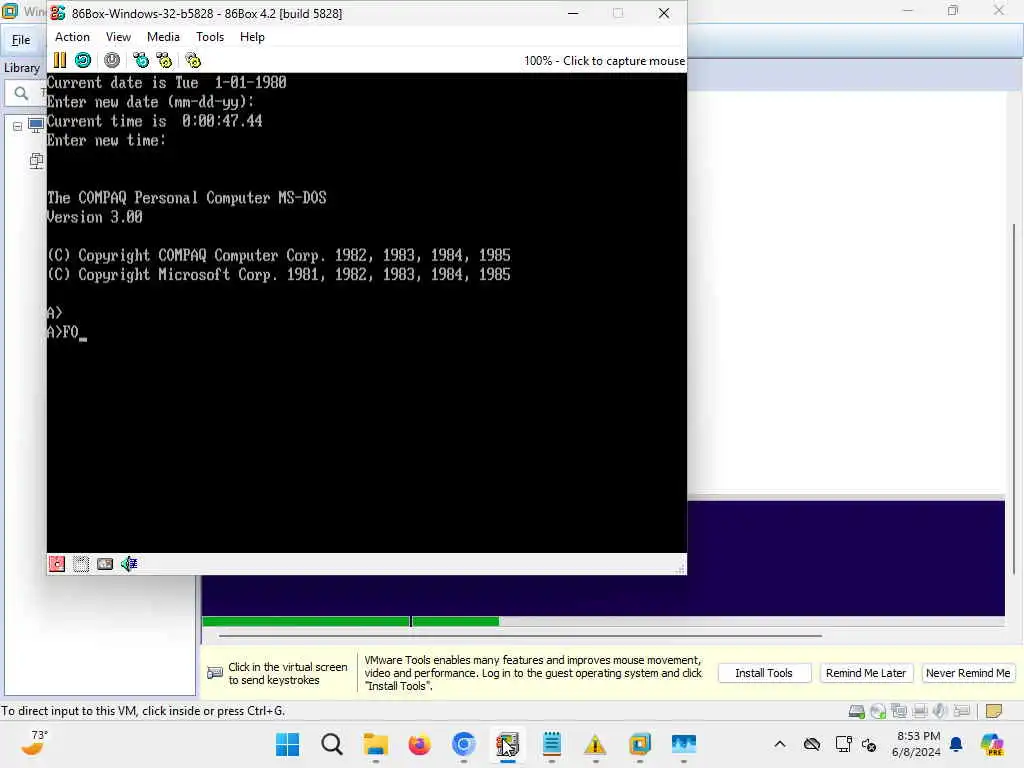Open the weather widget showing 73°
Screen dimensions: 1024x768
(34, 743)
